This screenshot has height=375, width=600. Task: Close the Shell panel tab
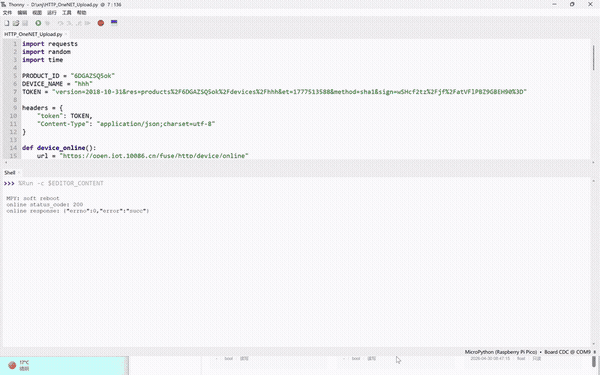click(19, 173)
